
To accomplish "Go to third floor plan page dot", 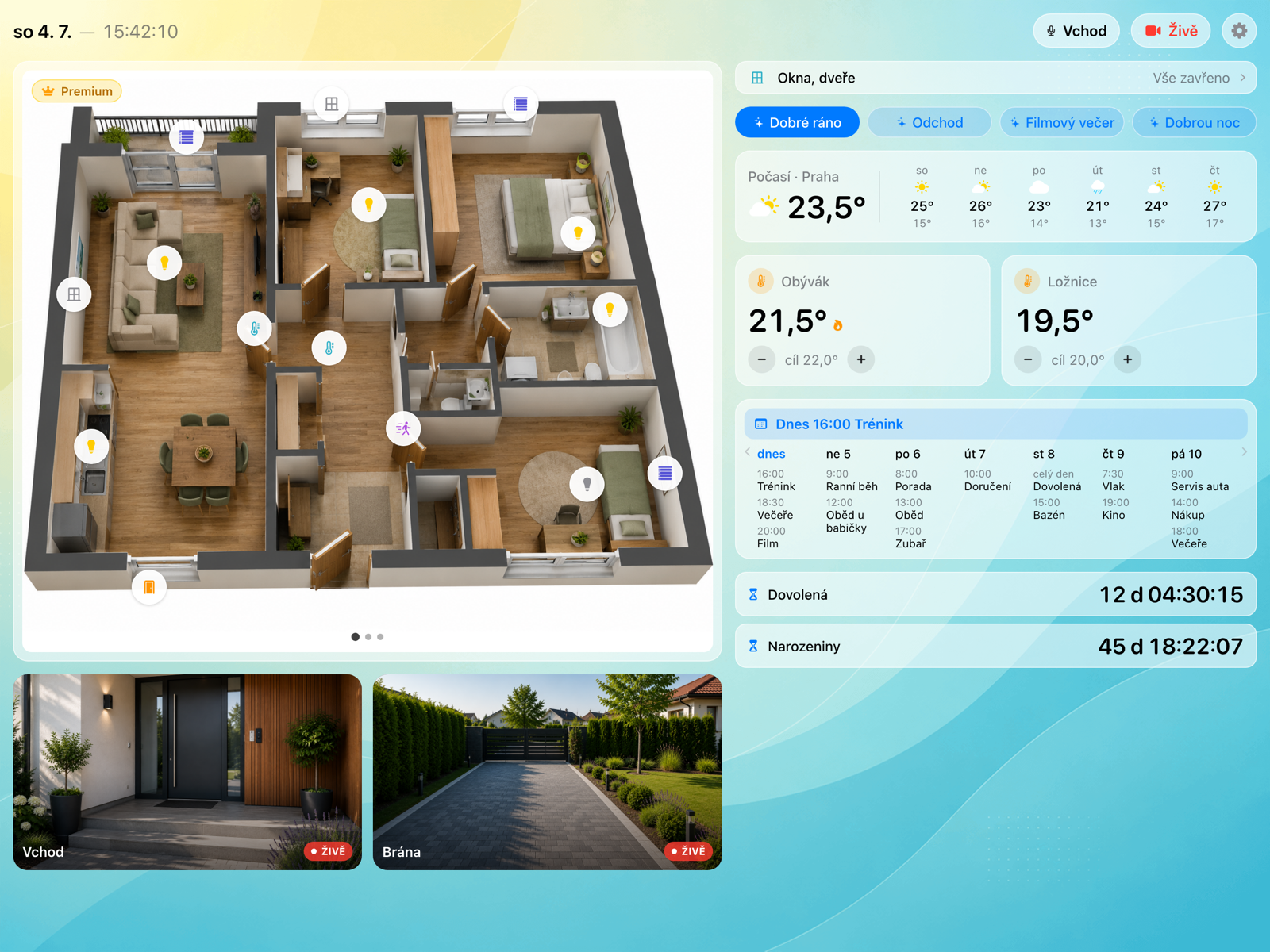I will point(380,637).
